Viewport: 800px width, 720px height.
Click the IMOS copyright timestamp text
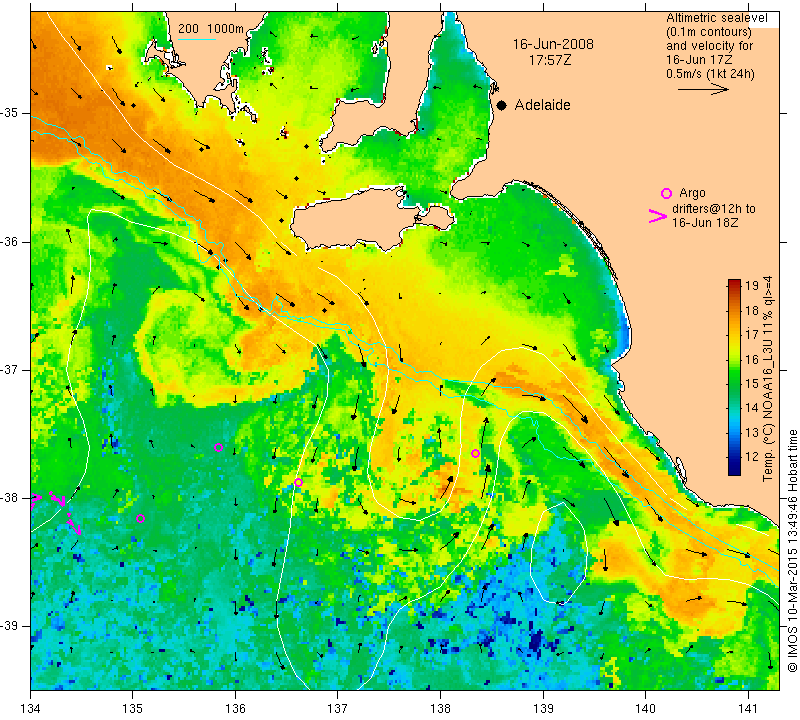[792, 551]
